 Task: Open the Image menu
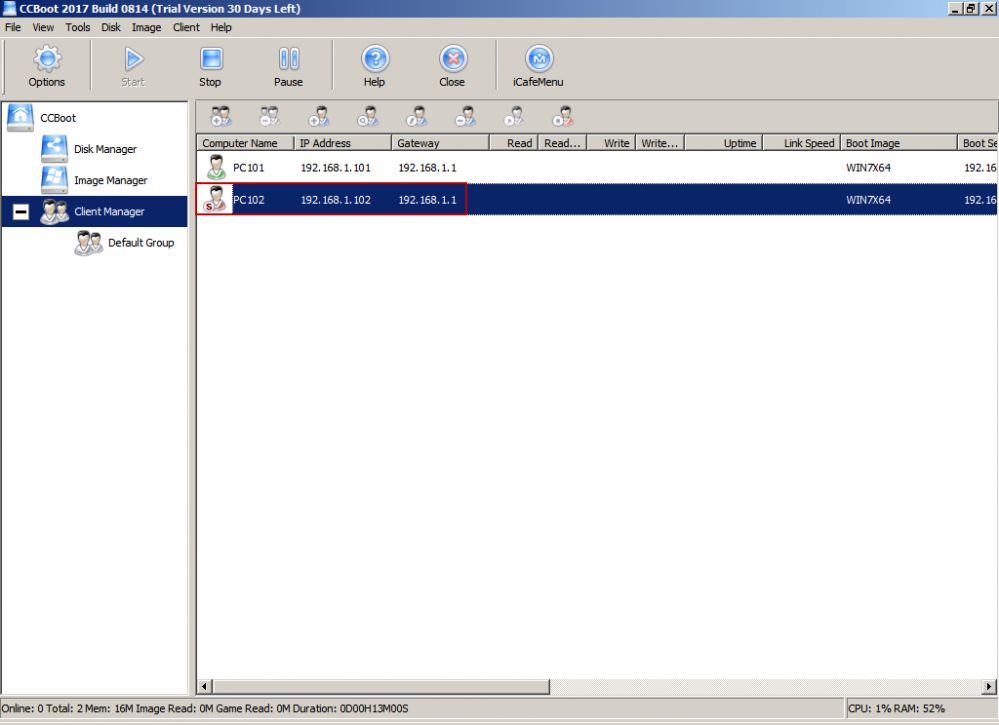147,27
